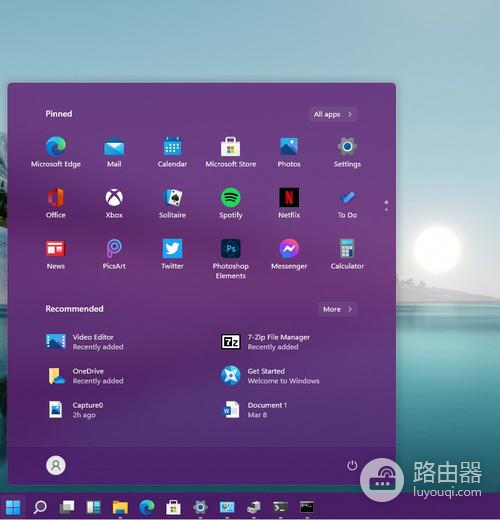Open the pinned Calendar app
This screenshot has width=500, height=520.
pos(172,152)
